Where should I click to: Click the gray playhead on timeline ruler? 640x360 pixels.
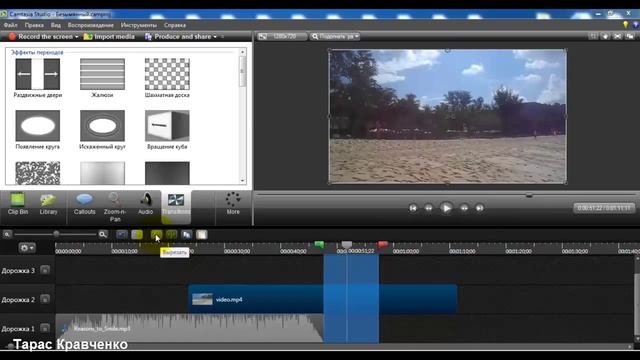(347, 244)
